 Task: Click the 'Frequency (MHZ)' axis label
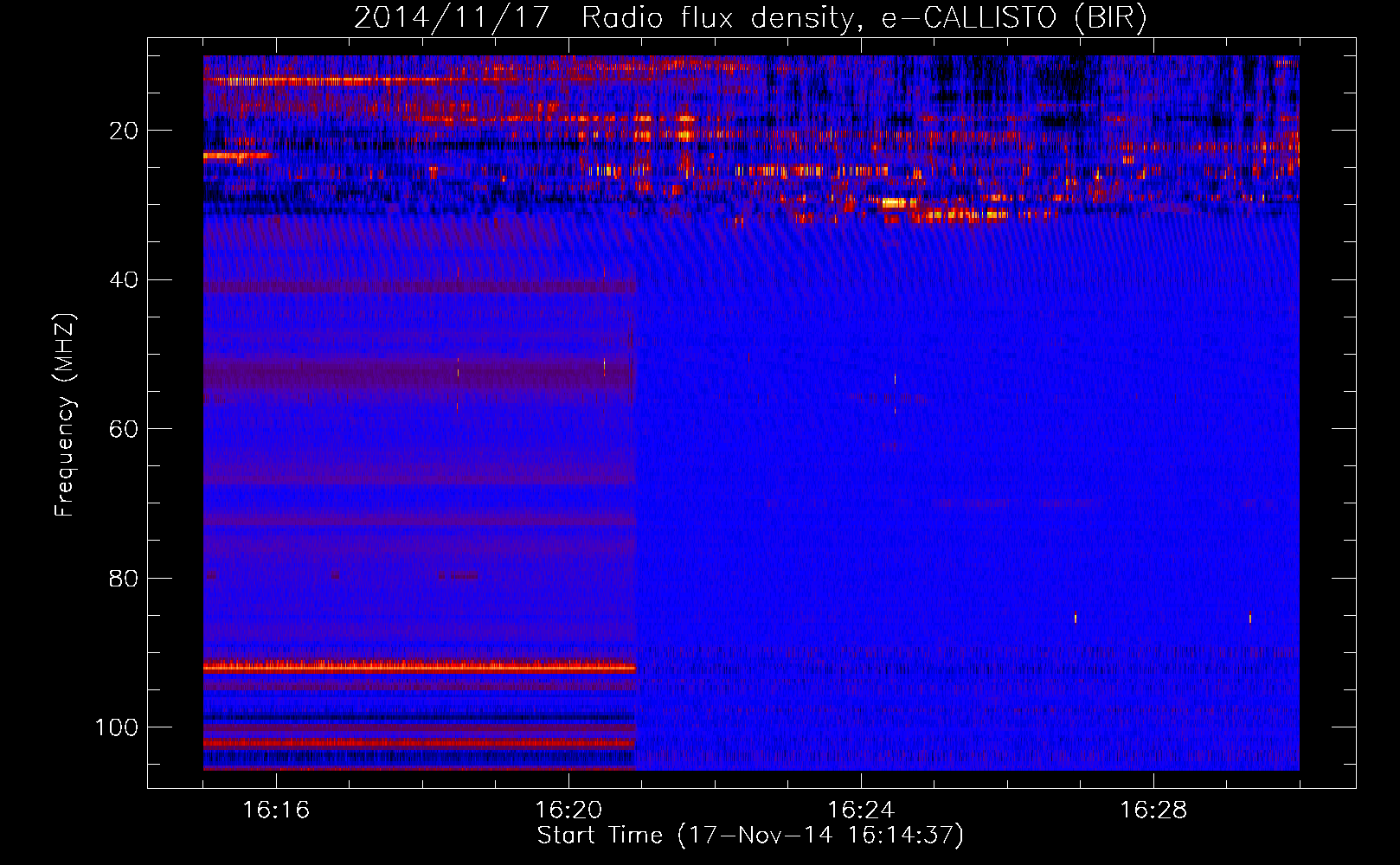click(x=66, y=415)
